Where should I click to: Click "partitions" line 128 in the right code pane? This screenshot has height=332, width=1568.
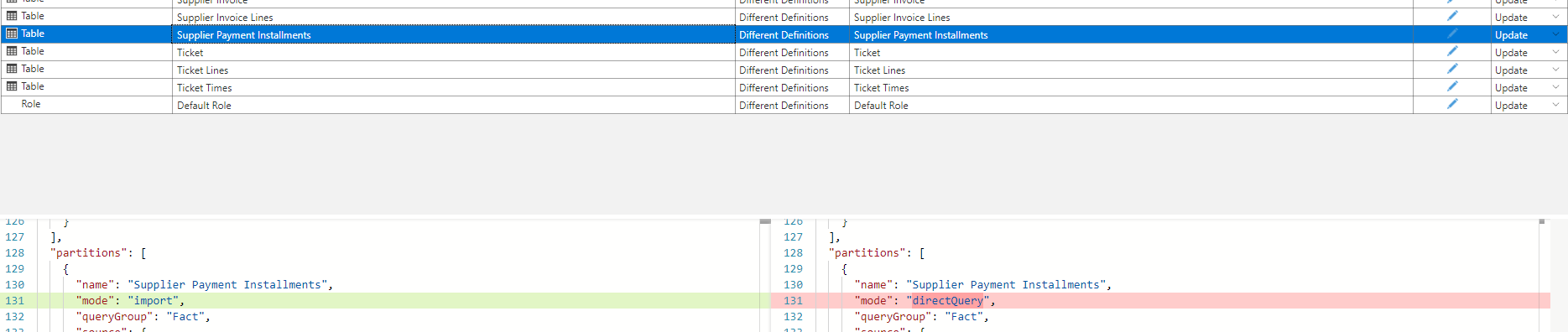[877, 252]
